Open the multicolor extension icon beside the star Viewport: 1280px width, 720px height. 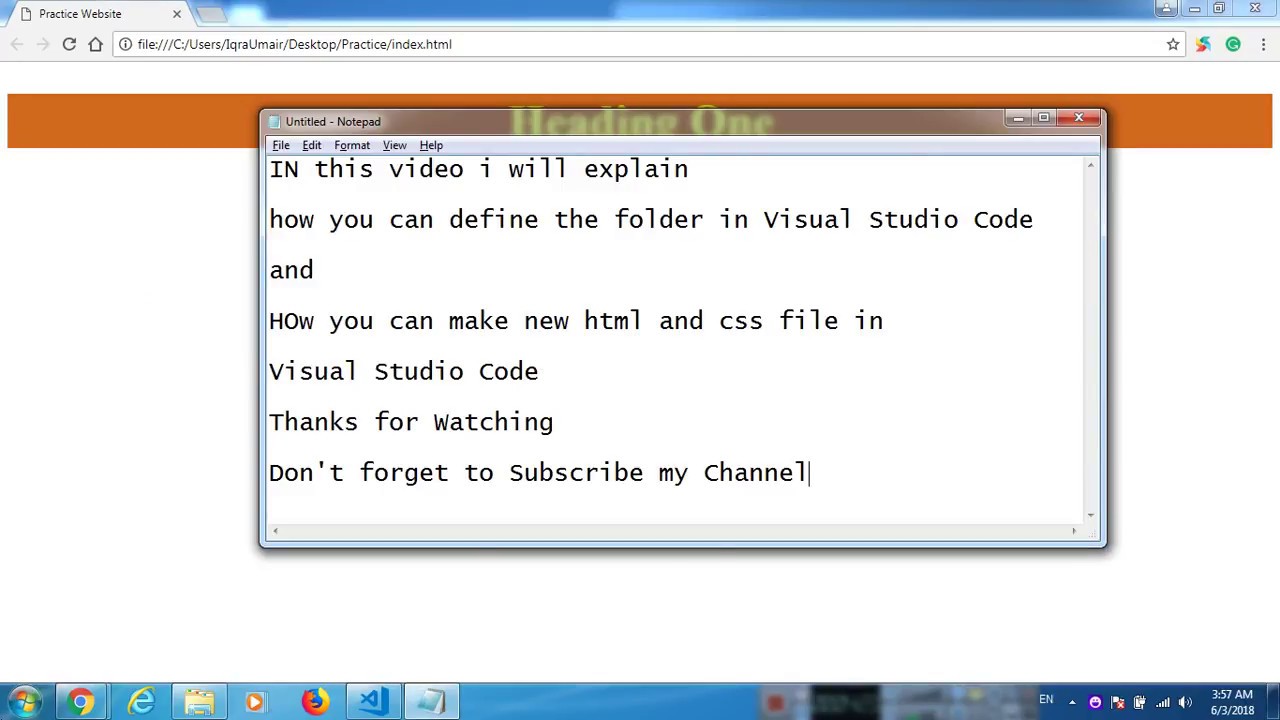coord(1203,44)
